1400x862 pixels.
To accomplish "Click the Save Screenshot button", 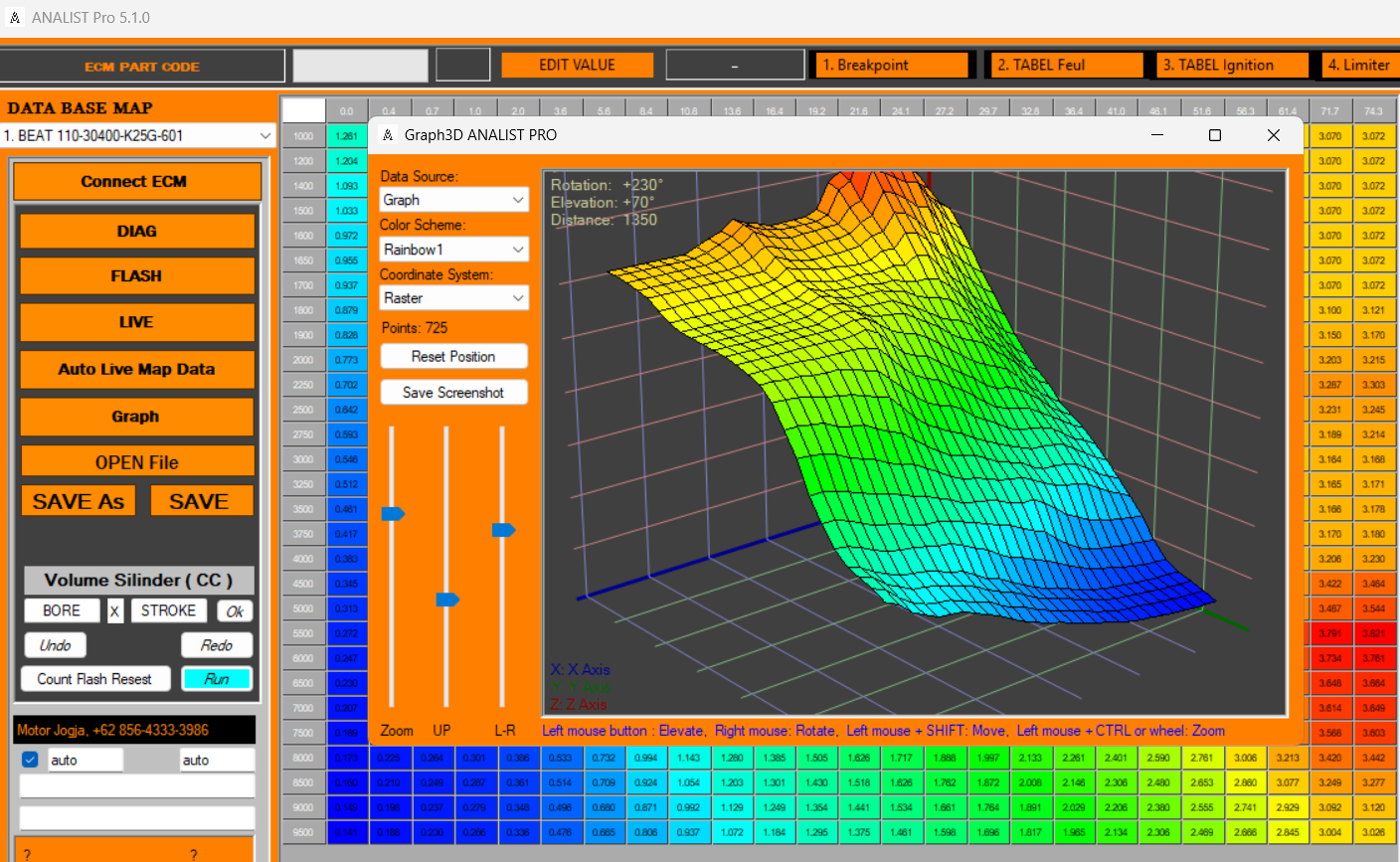I will [453, 393].
